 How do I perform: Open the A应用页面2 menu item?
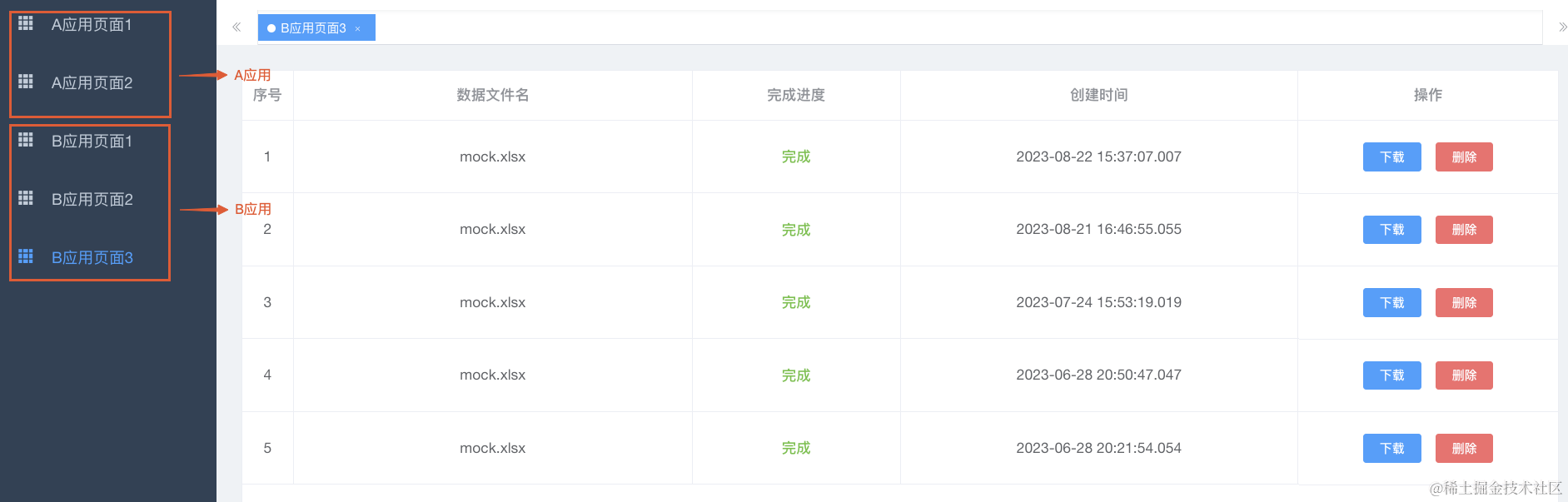(x=92, y=82)
